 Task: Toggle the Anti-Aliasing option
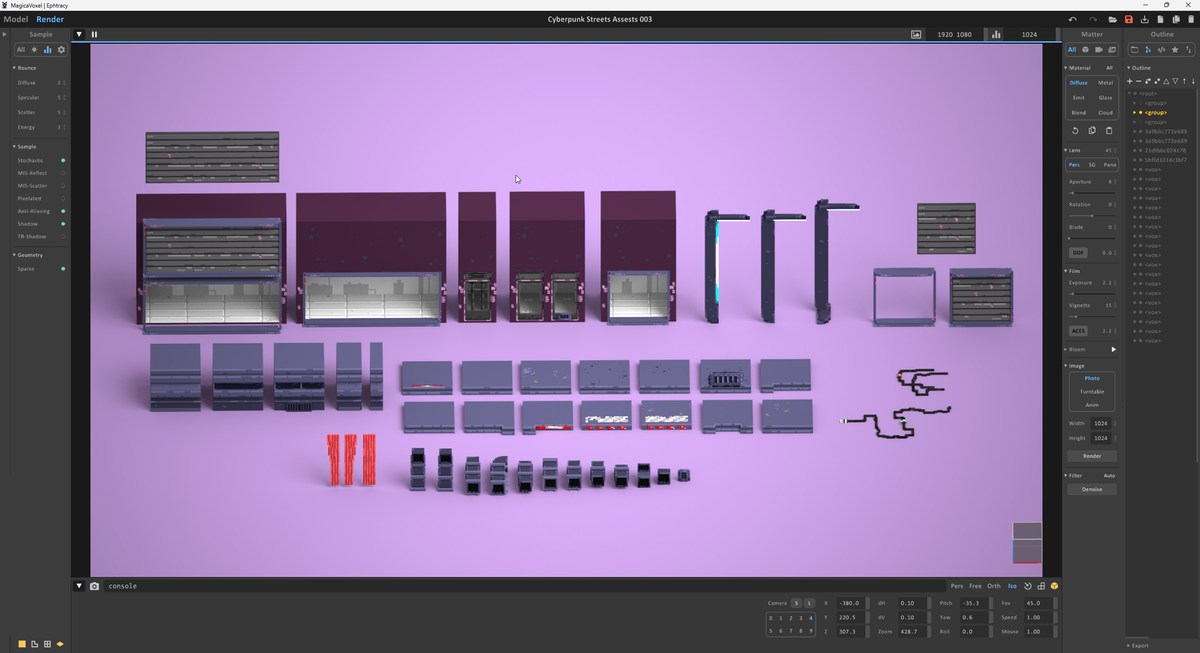(x=63, y=211)
